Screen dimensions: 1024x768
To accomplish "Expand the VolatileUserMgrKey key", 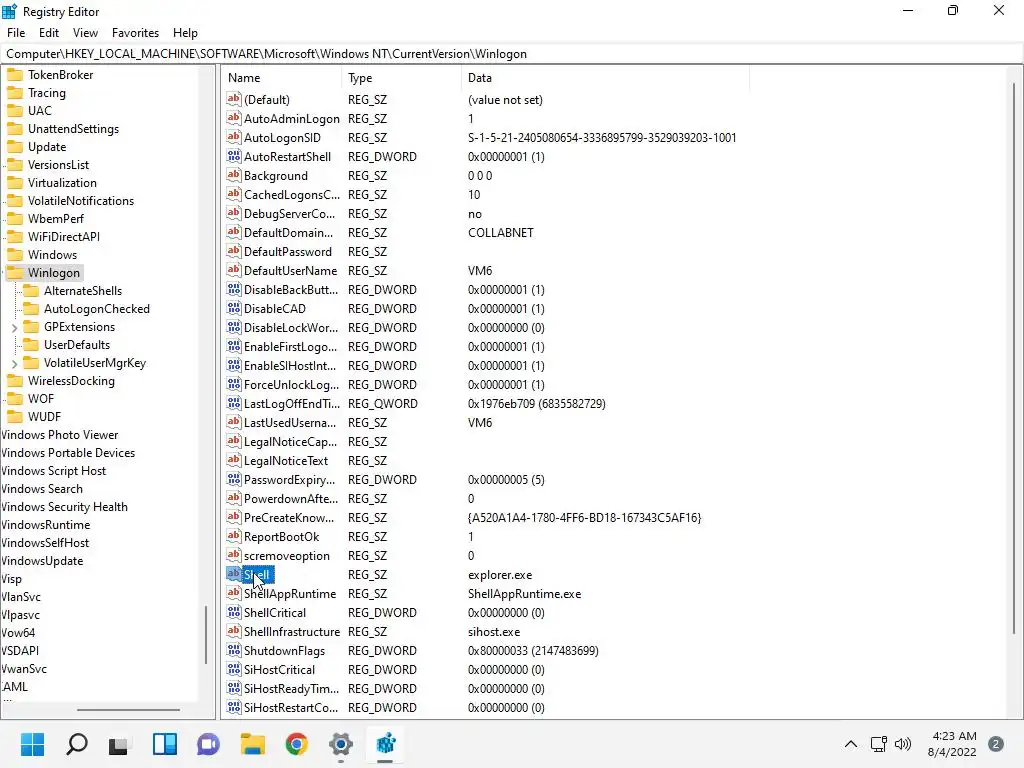I will [x=14, y=363].
